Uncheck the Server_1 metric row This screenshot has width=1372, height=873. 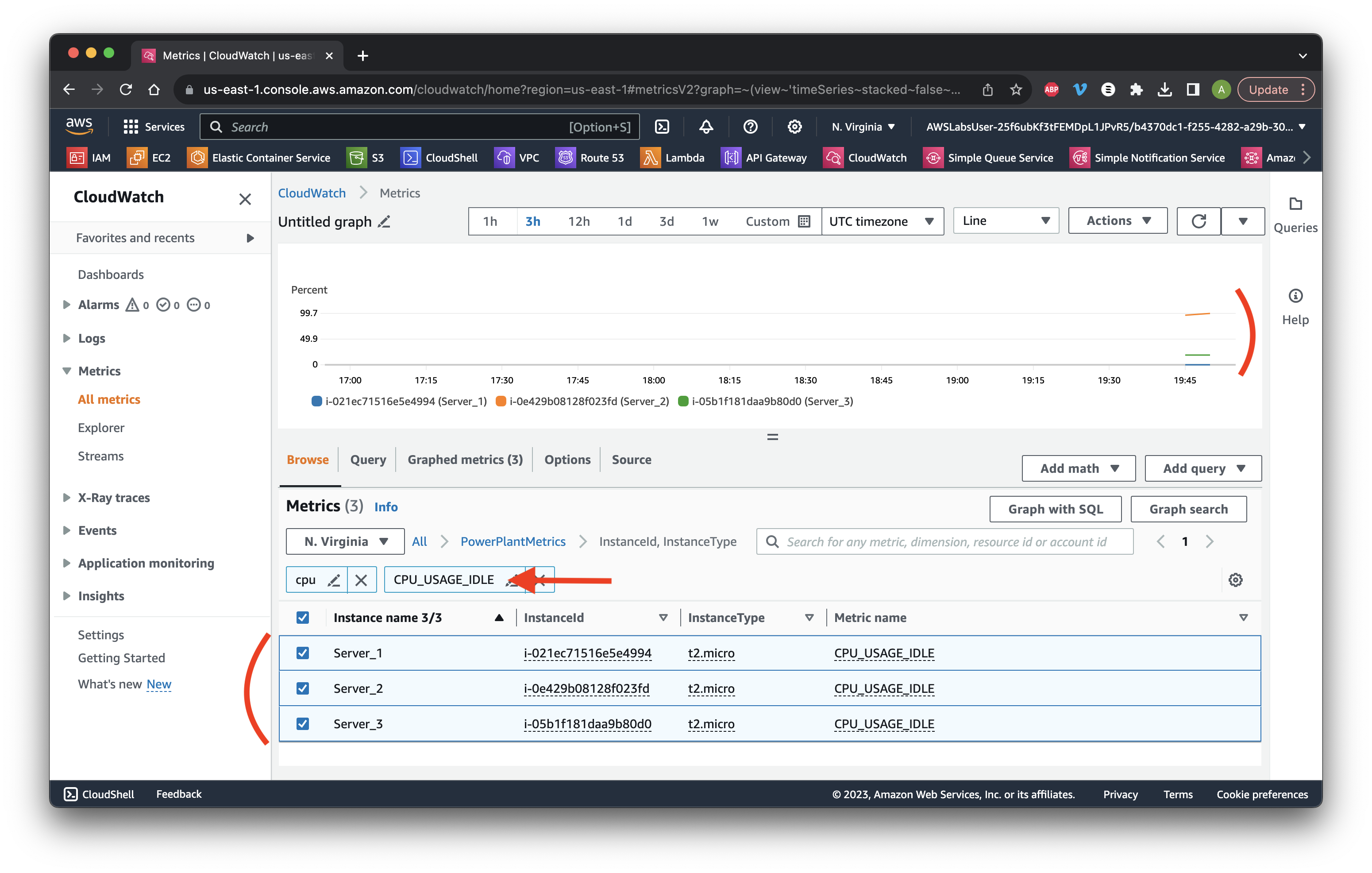pos(303,653)
